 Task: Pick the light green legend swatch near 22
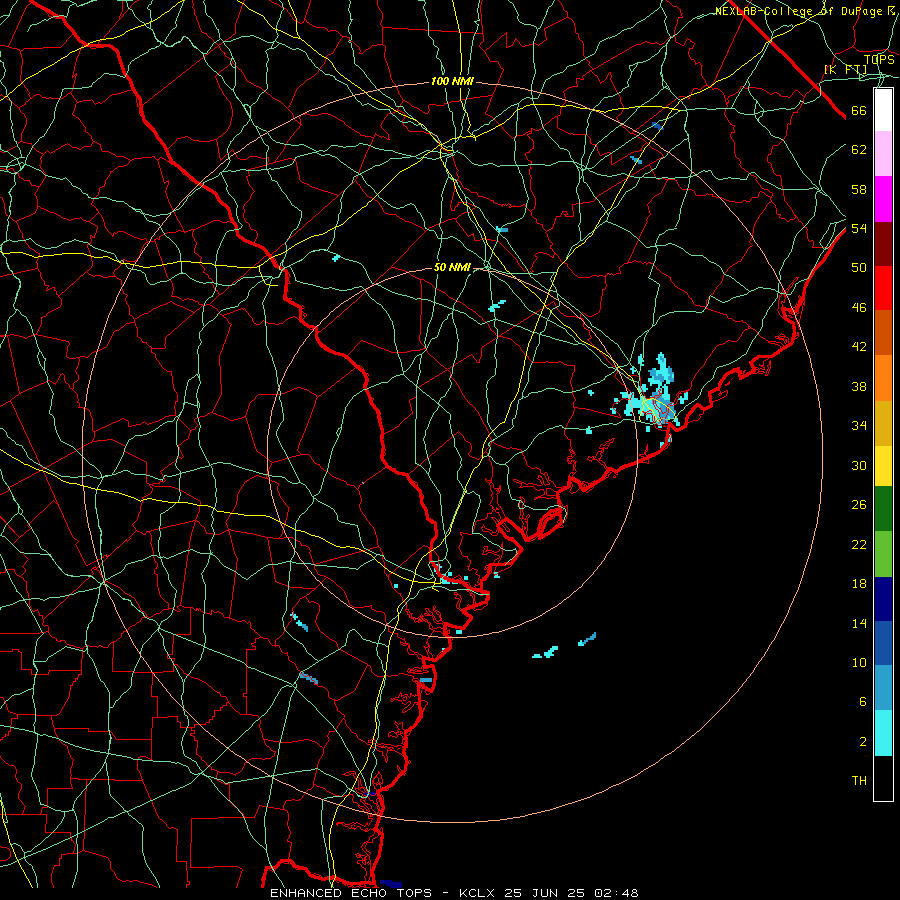[883, 554]
